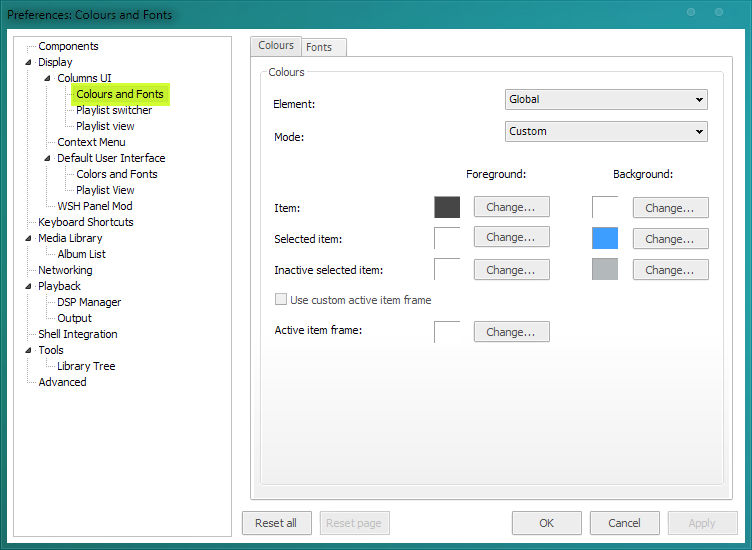
Task: Collapse the Display tree node
Action: tap(28, 62)
